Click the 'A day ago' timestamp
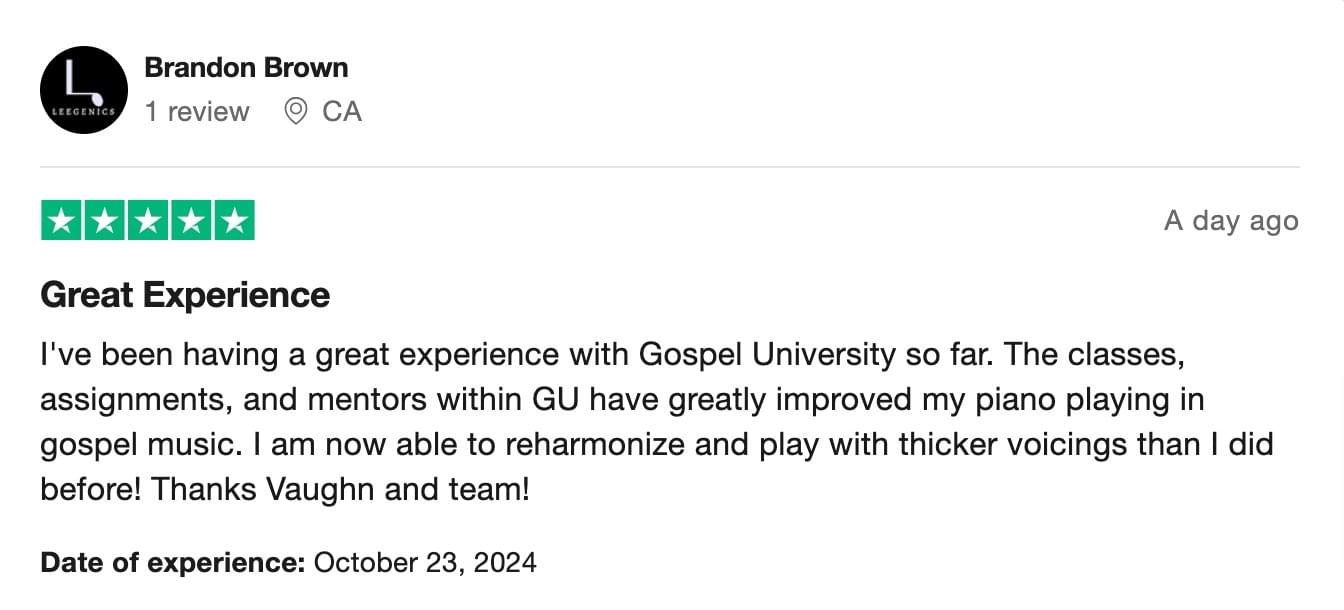The image size is (1344, 610). coord(1231,221)
